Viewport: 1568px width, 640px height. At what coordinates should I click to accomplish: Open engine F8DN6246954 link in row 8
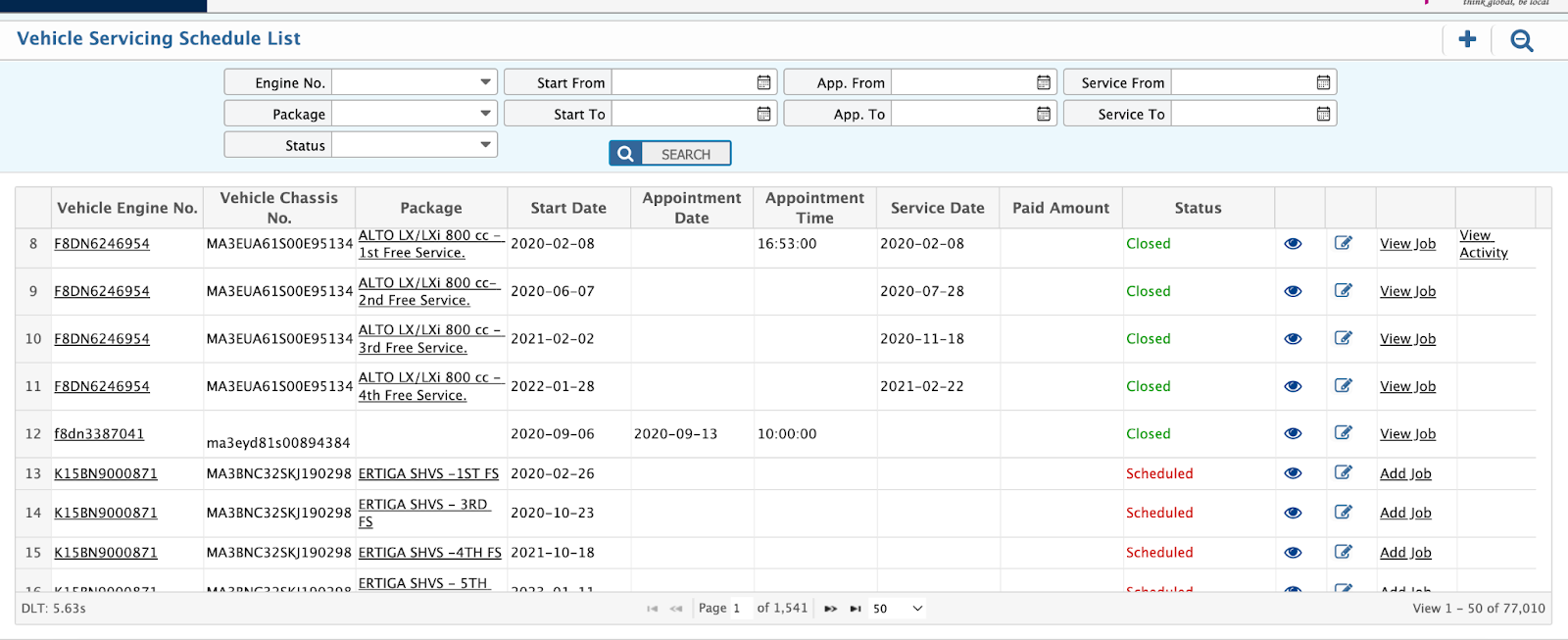coord(102,244)
